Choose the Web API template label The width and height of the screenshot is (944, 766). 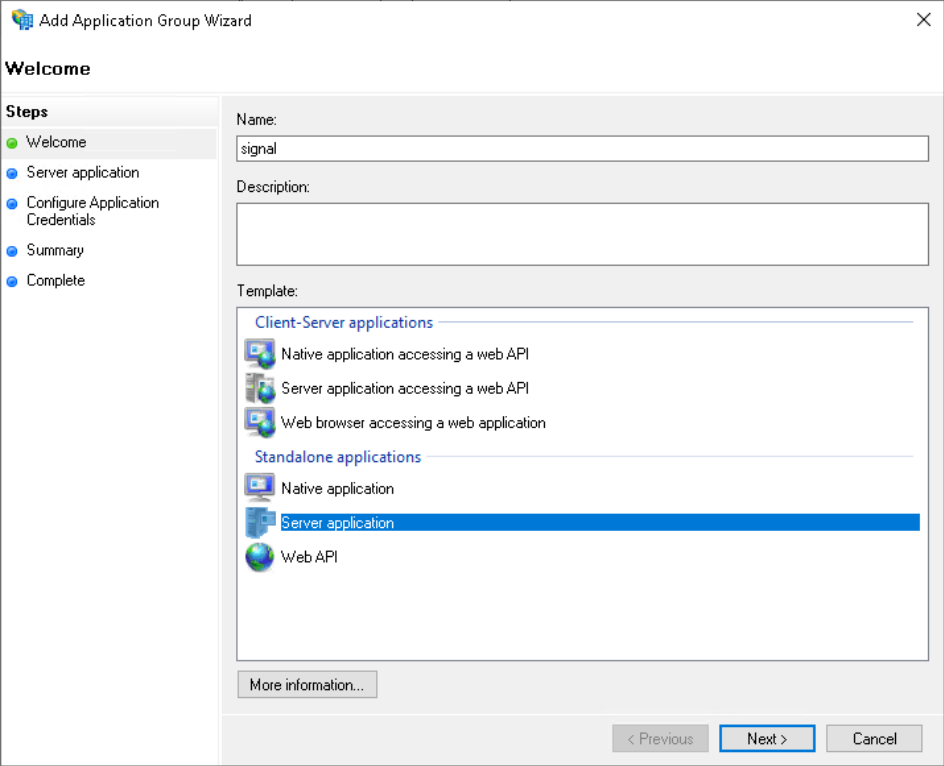tap(309, 557)
